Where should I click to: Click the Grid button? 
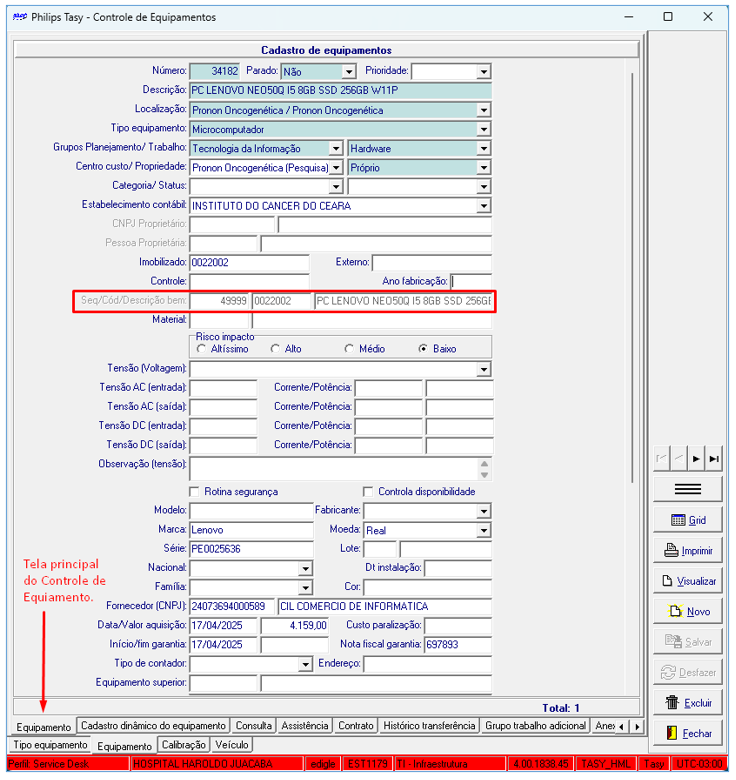click(688, 520)
